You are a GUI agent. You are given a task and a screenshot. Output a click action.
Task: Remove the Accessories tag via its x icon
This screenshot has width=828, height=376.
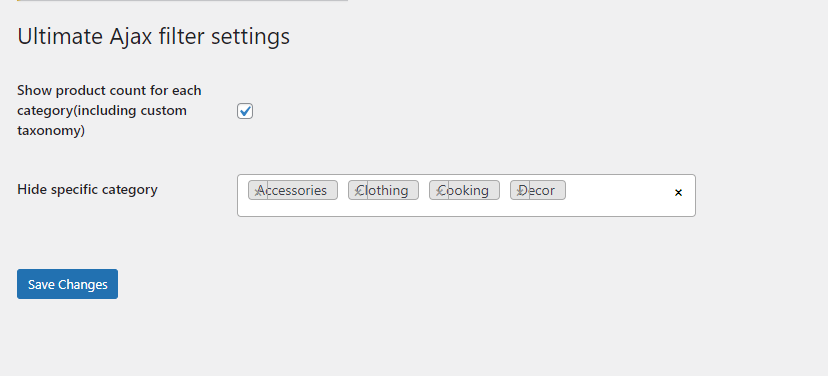pos(258,191)
